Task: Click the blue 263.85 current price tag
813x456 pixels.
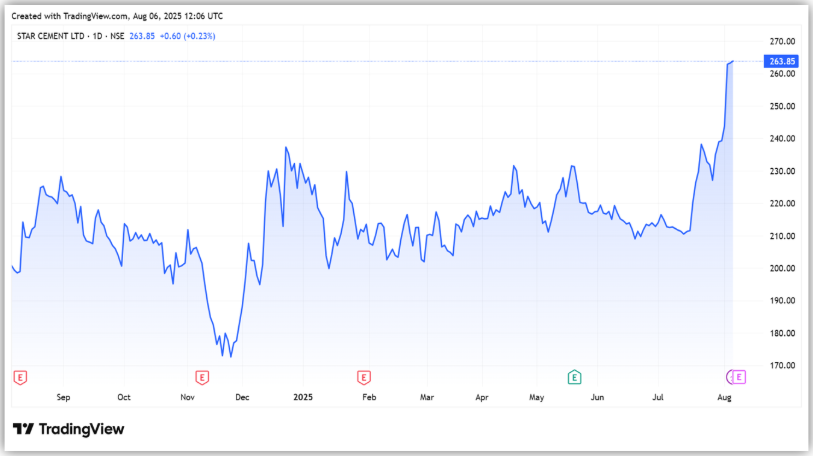Action: 781,61
